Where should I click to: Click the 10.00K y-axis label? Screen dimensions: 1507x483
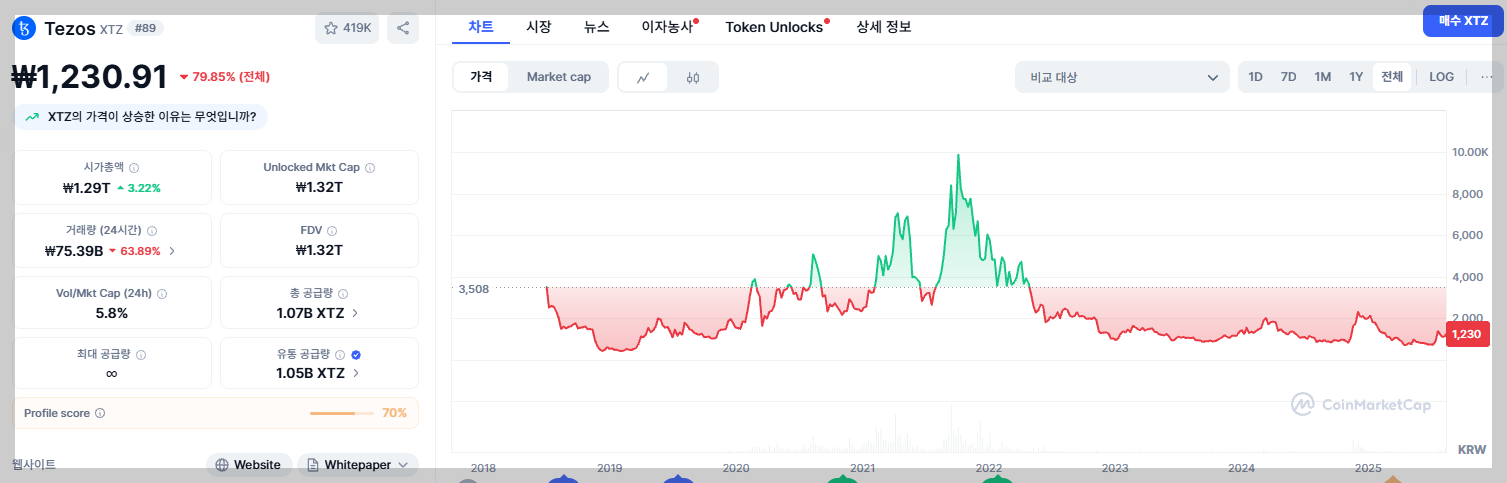click(x=1471, y=152)
